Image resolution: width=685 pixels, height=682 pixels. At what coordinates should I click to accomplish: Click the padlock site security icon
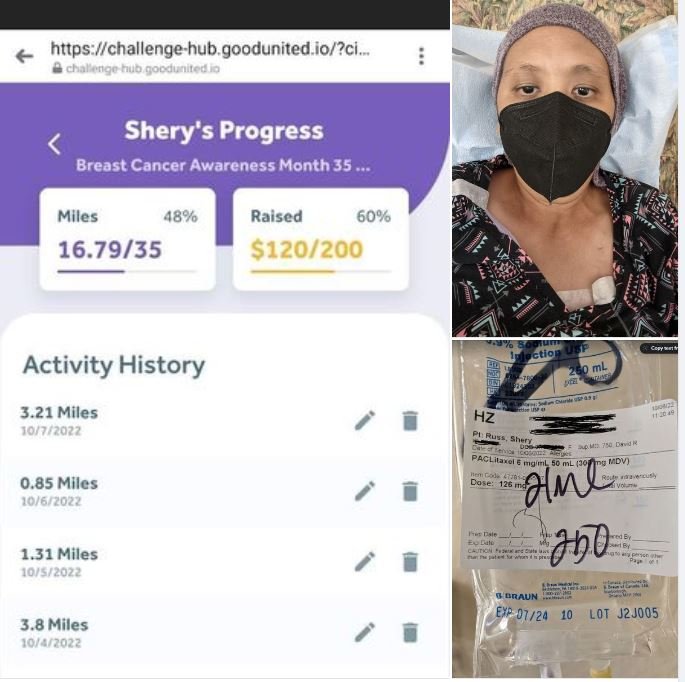click(57, 68)
